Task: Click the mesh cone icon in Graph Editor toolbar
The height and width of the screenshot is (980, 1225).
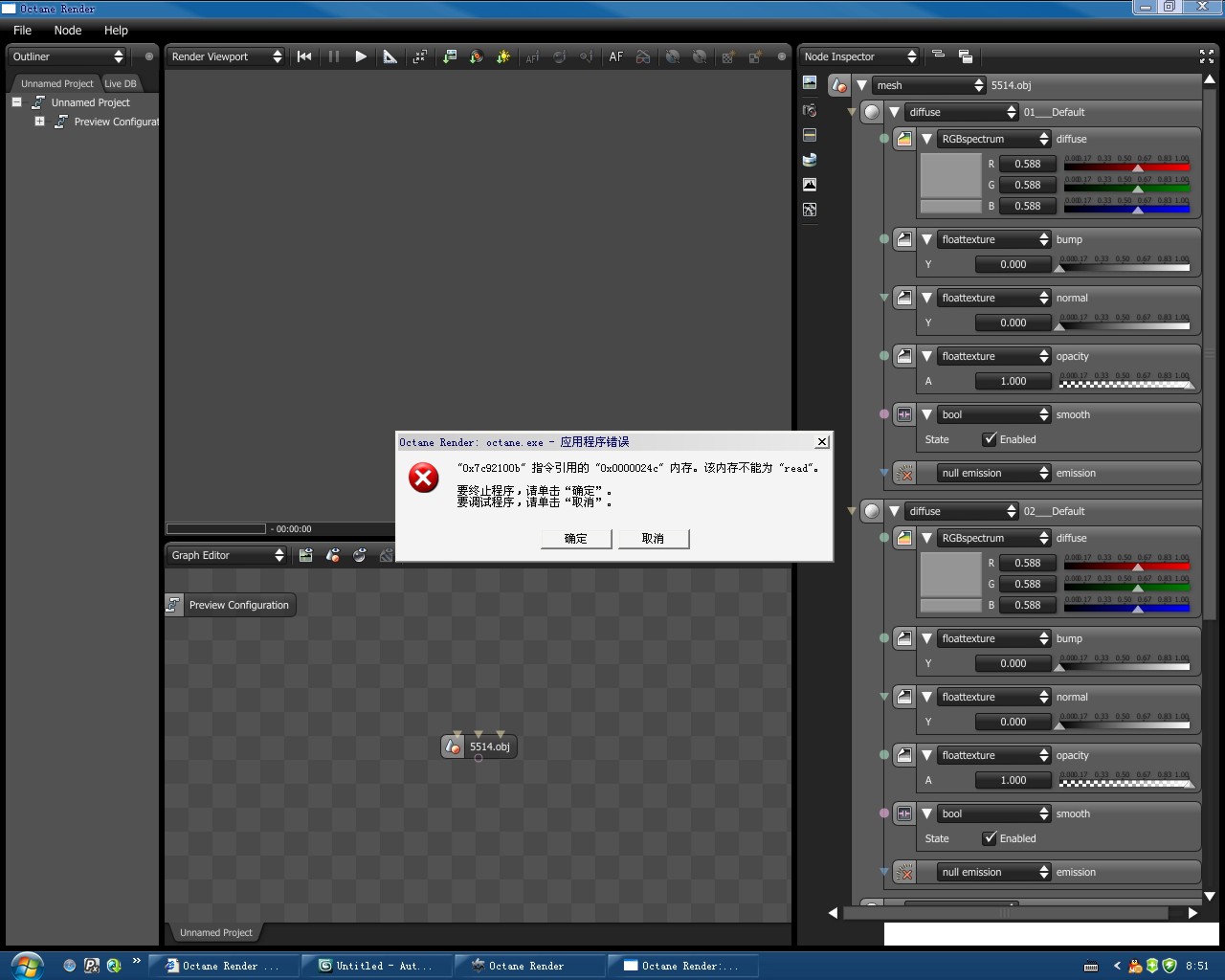Action: [332, 555]
